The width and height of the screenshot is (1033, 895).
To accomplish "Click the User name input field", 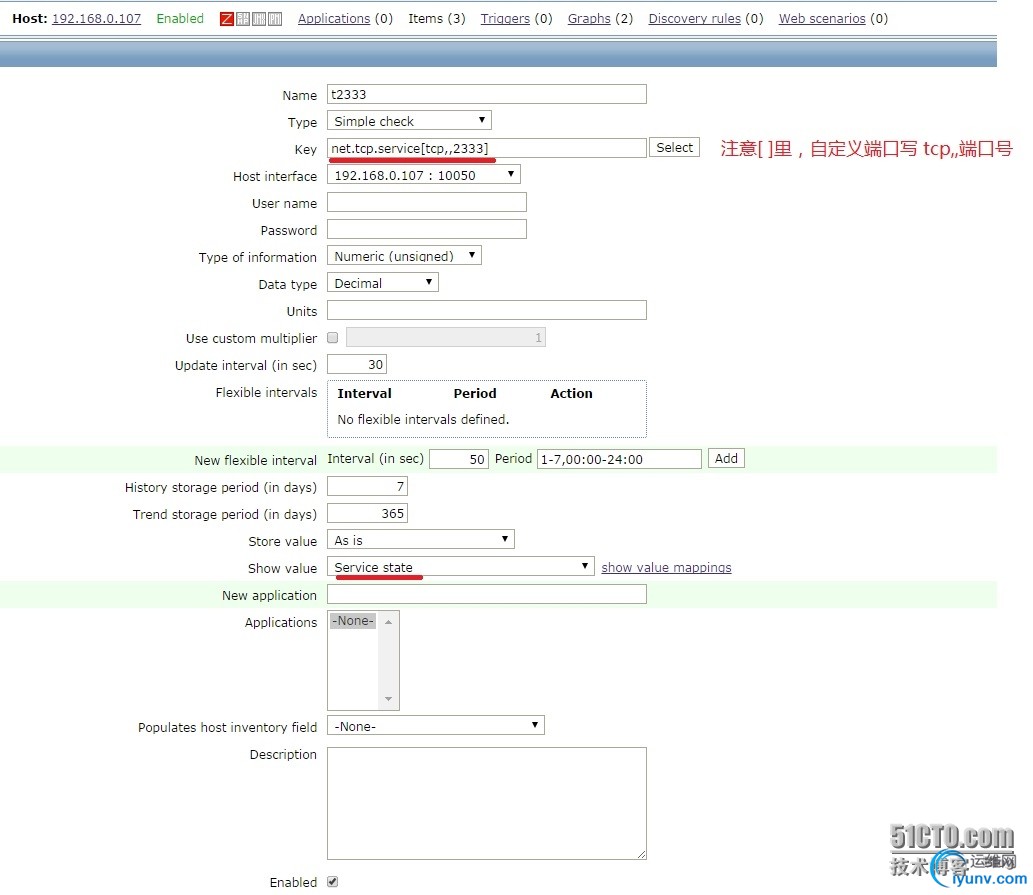I will tap(426, 202).
